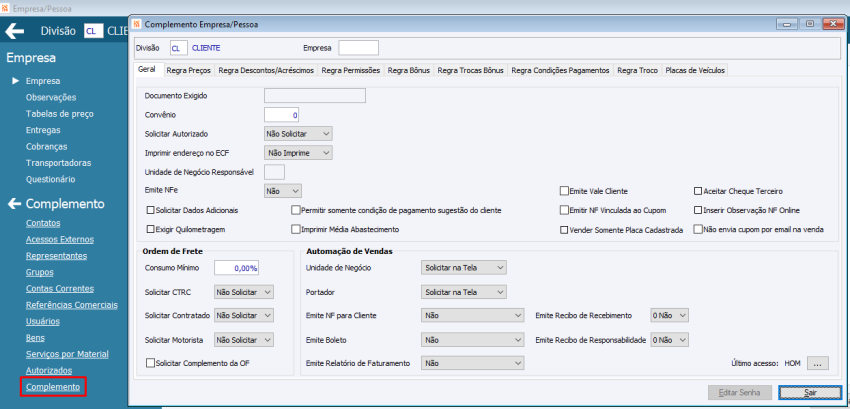Switch to Regra Condições Pagamentos tab
The height and width of the screenshot is (409, 850).
click(560, 70)
